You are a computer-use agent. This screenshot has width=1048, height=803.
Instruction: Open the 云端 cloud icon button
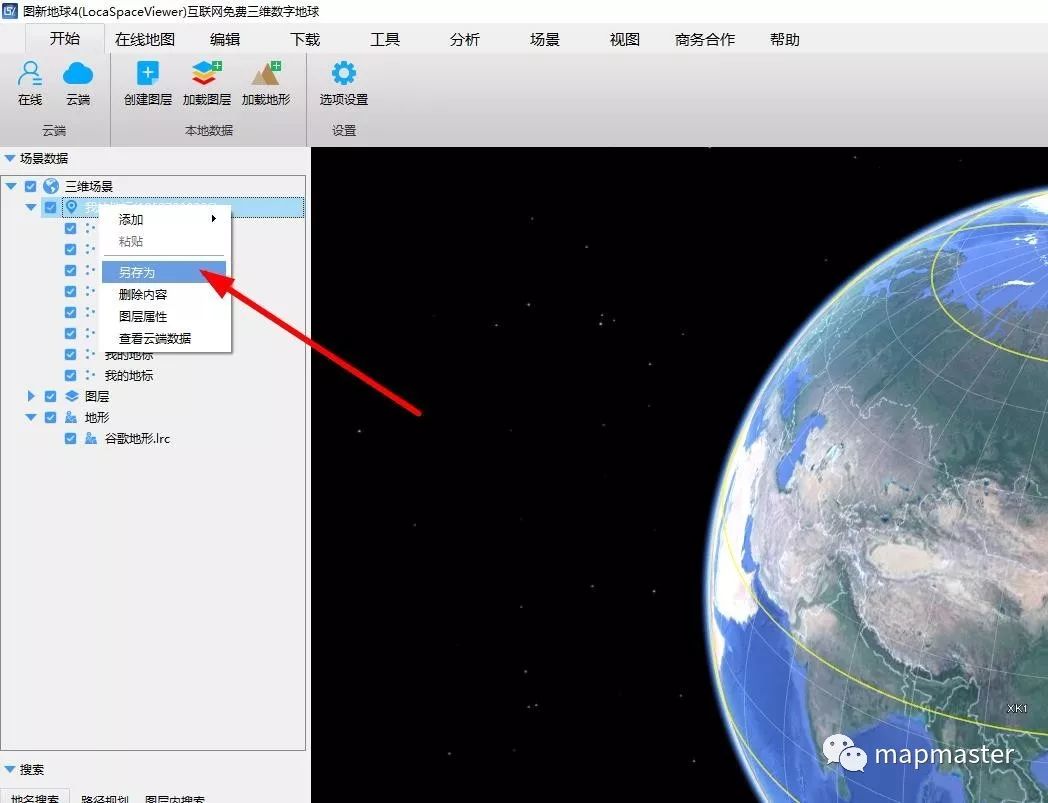(78, 83)
